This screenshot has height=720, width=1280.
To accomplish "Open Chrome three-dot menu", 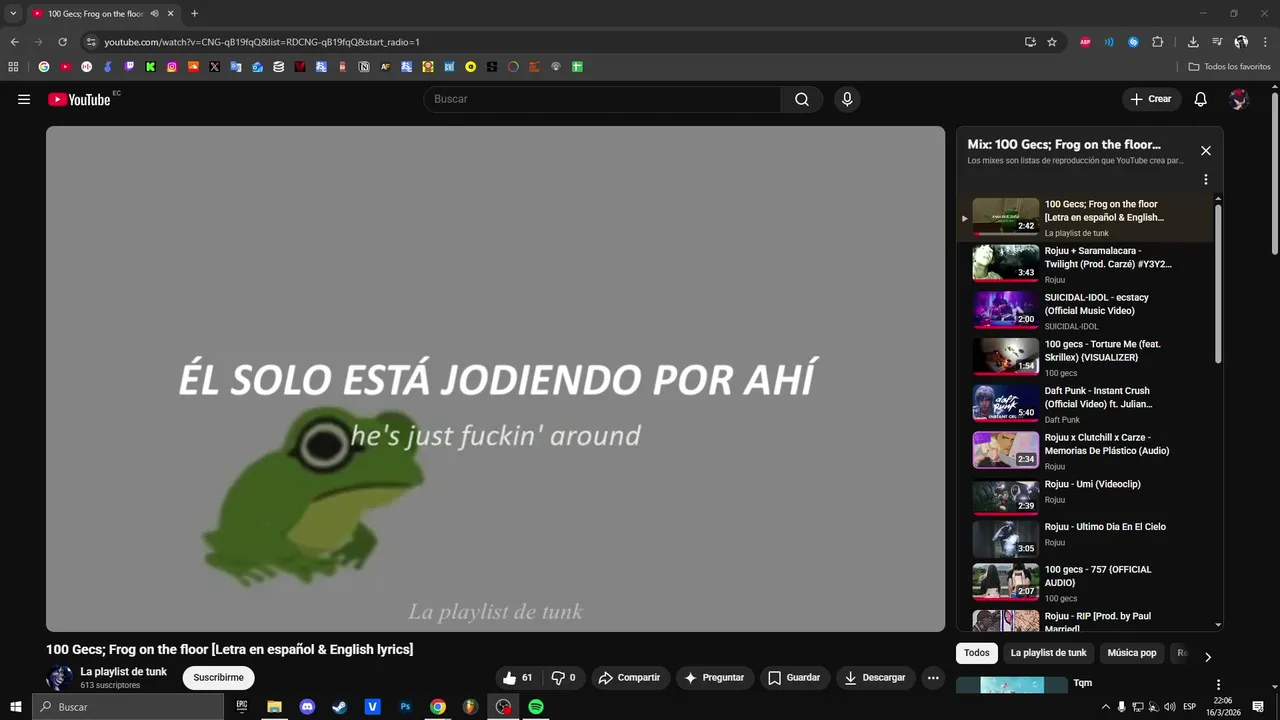I will (1266, 42).
